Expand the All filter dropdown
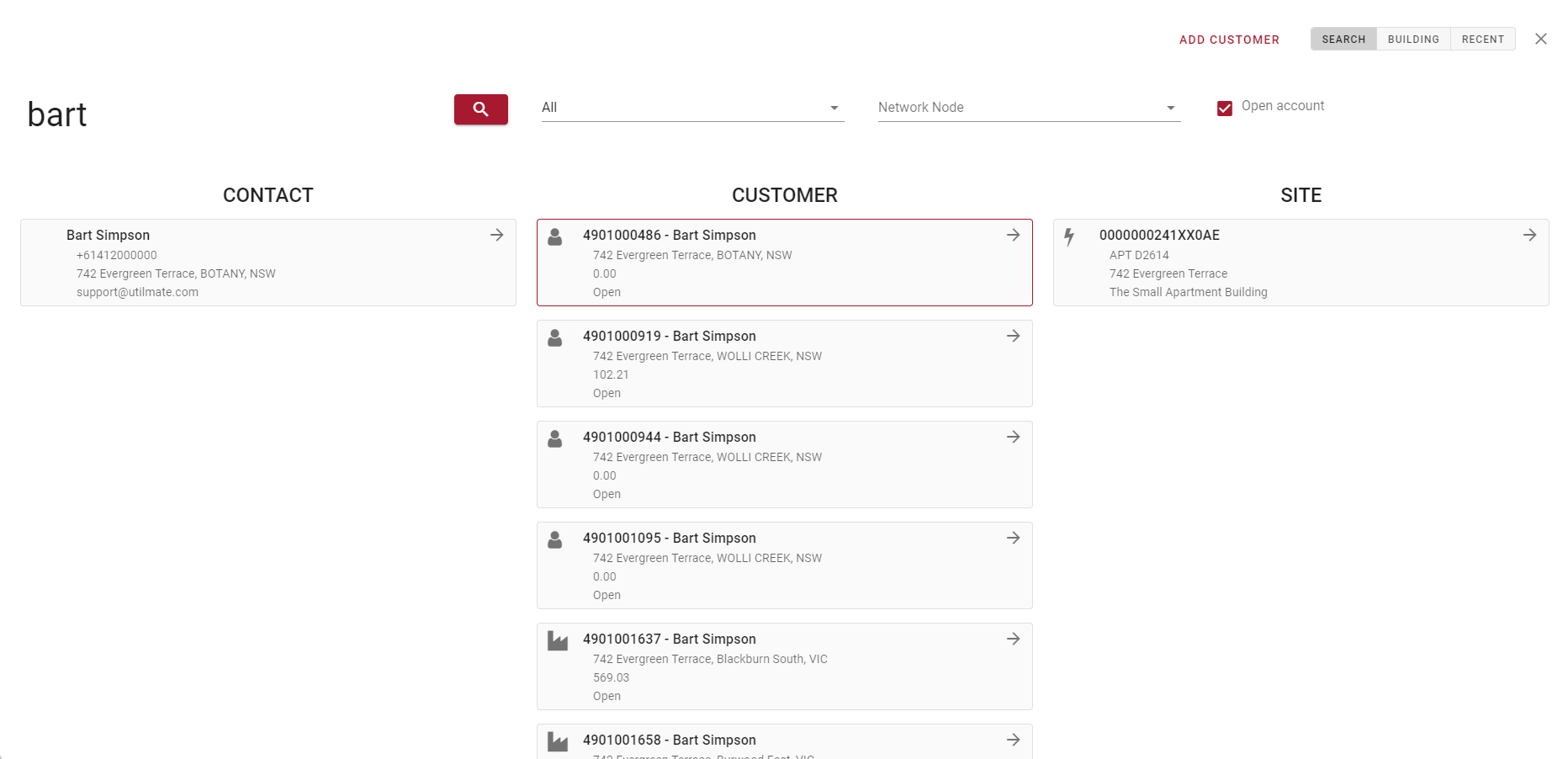This screenshot has width=1568, height=759. pyautogui.click(x=693, y=108)
